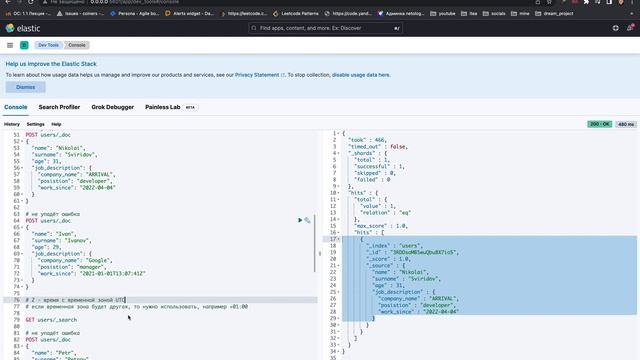Collapse the _shards object at response line 4
Screen dimensions: 640x360
[x=339, y=153]
